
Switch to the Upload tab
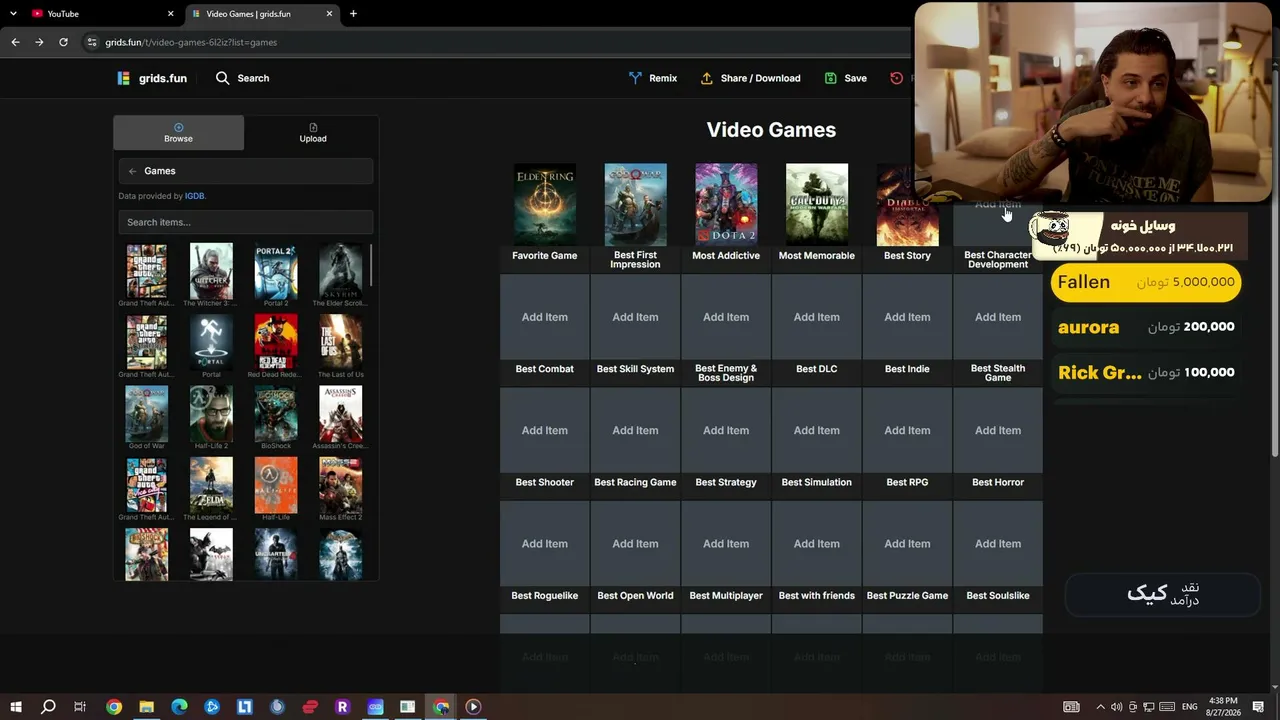coord(313,133)
